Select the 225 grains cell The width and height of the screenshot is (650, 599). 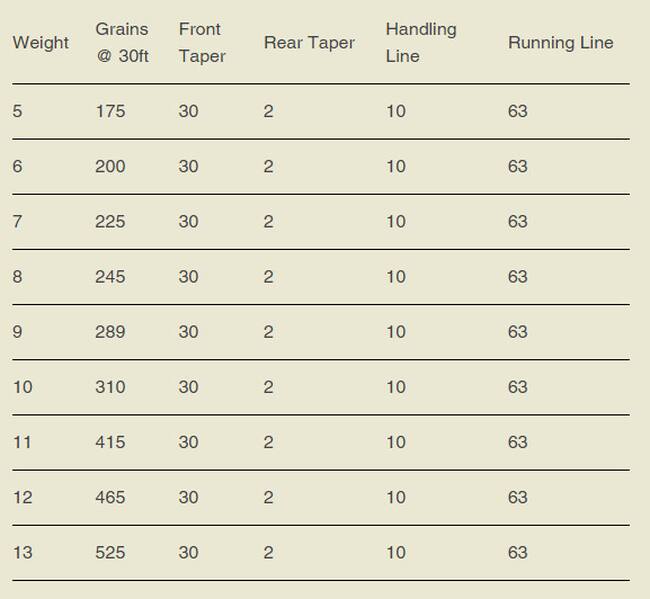(110, 221)
